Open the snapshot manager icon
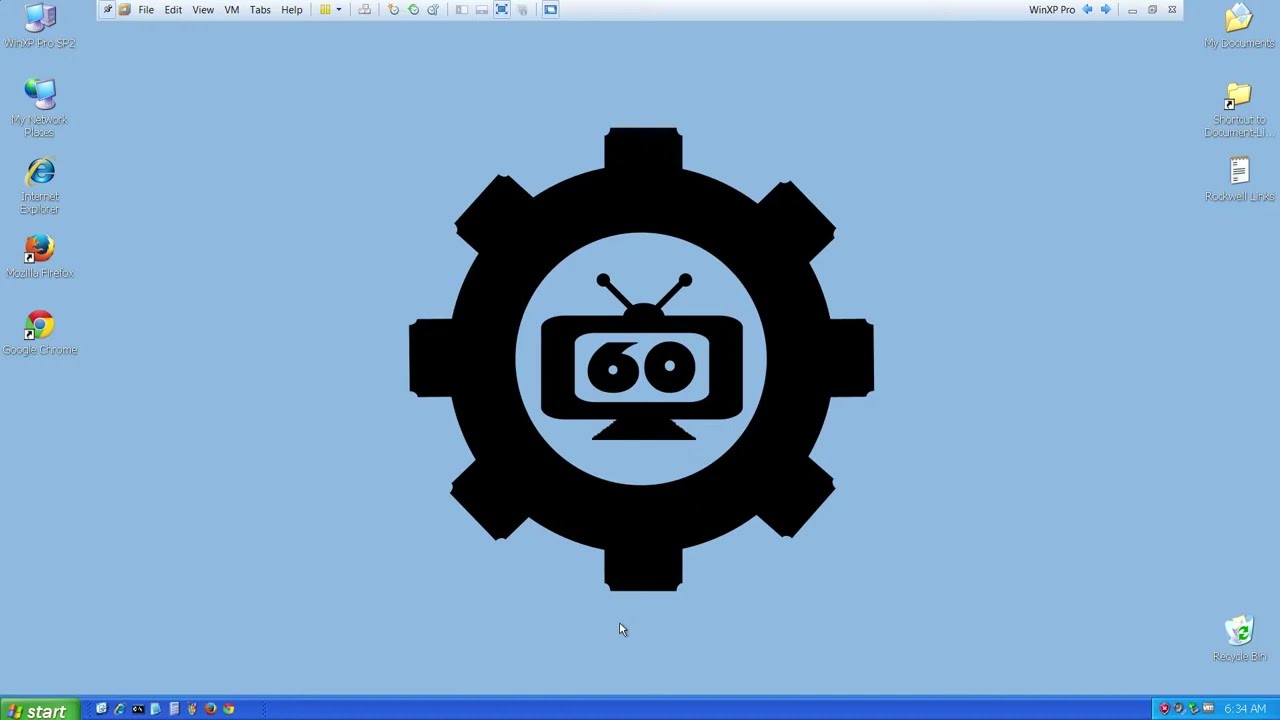1280x720 pixels. click(433, 10)
